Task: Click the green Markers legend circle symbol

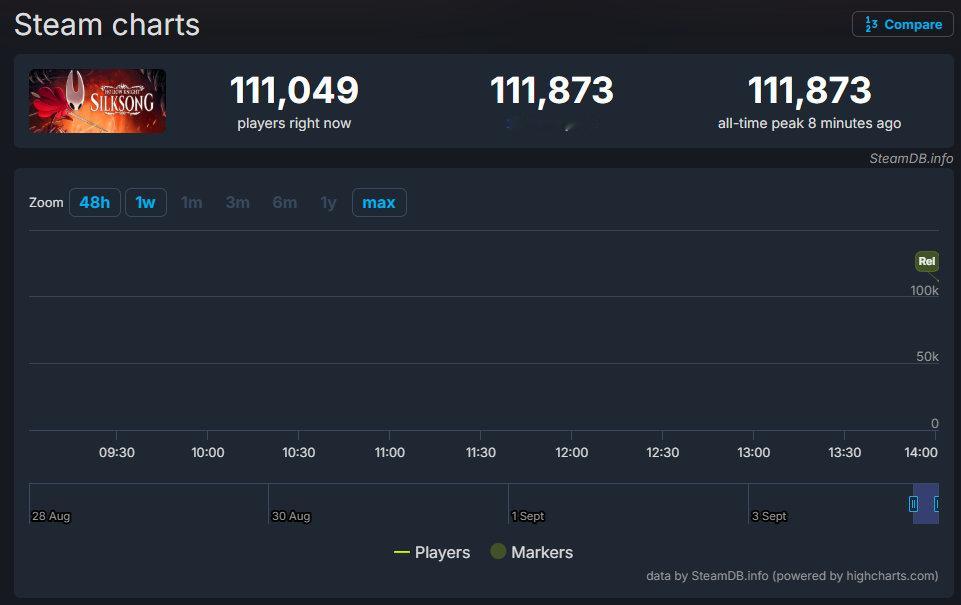Action: (498, 551)
